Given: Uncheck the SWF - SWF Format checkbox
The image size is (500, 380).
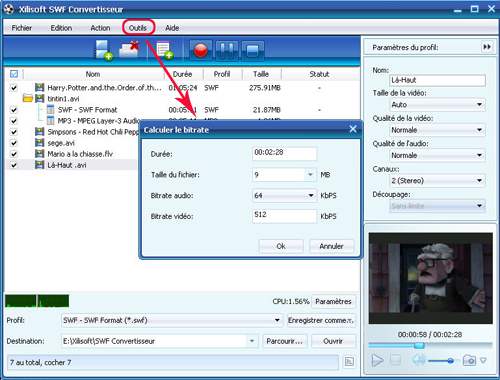Looking at the screenshot, I should click(14, 110).
